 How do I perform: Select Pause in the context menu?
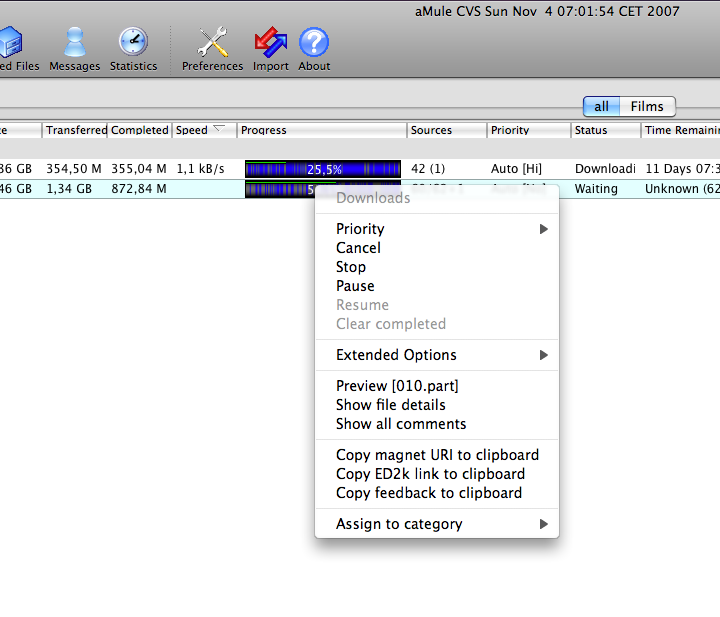click(x=355, y=286)
